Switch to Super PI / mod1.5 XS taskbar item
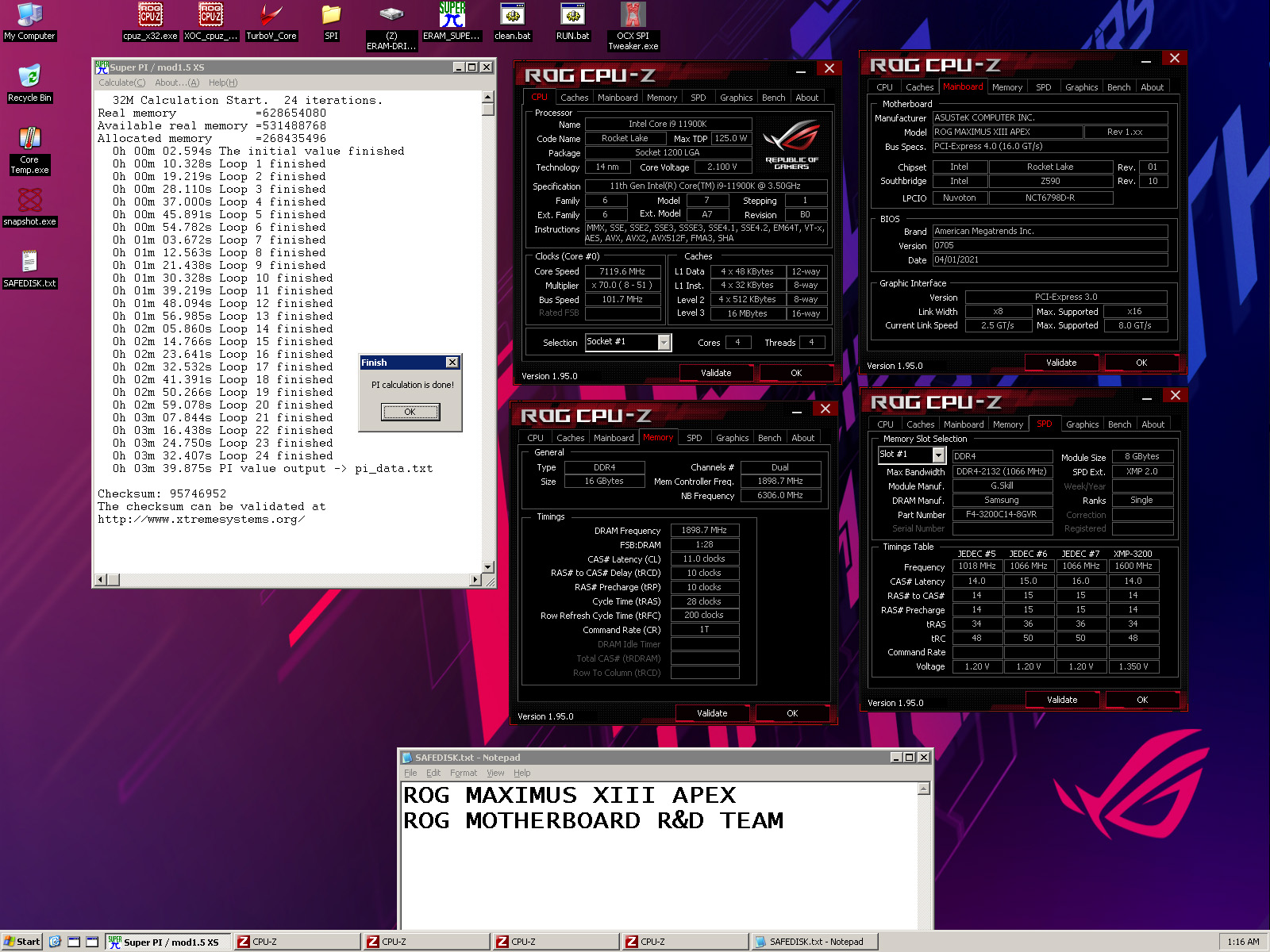The image size is (1270, 952). click(169, 942)
